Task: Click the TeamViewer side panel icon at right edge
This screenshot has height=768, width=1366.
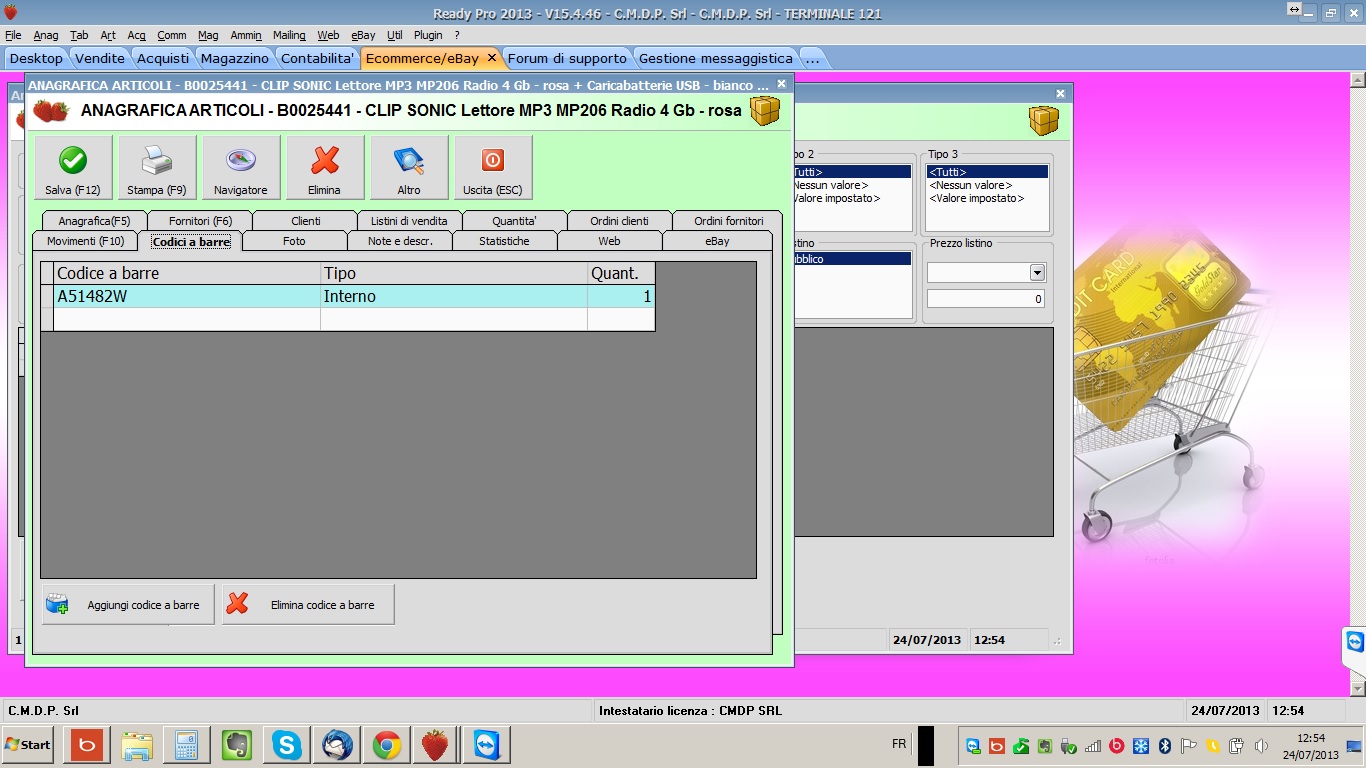Action: [x=1355, y=641]
